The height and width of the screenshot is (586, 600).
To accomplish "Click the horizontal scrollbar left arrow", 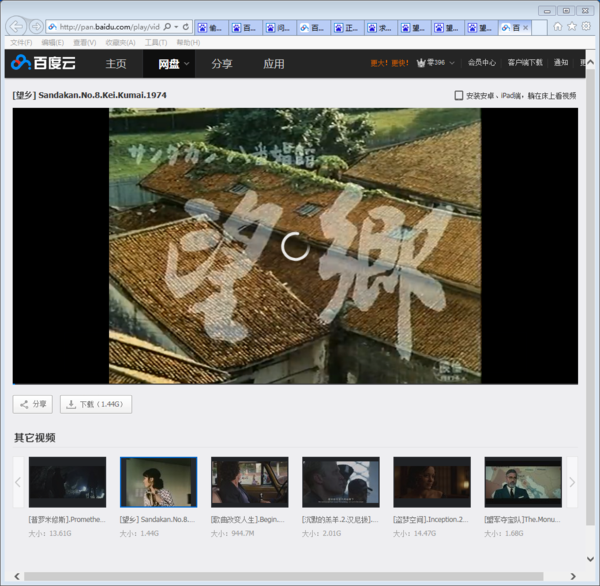I will tap(17, 576).
